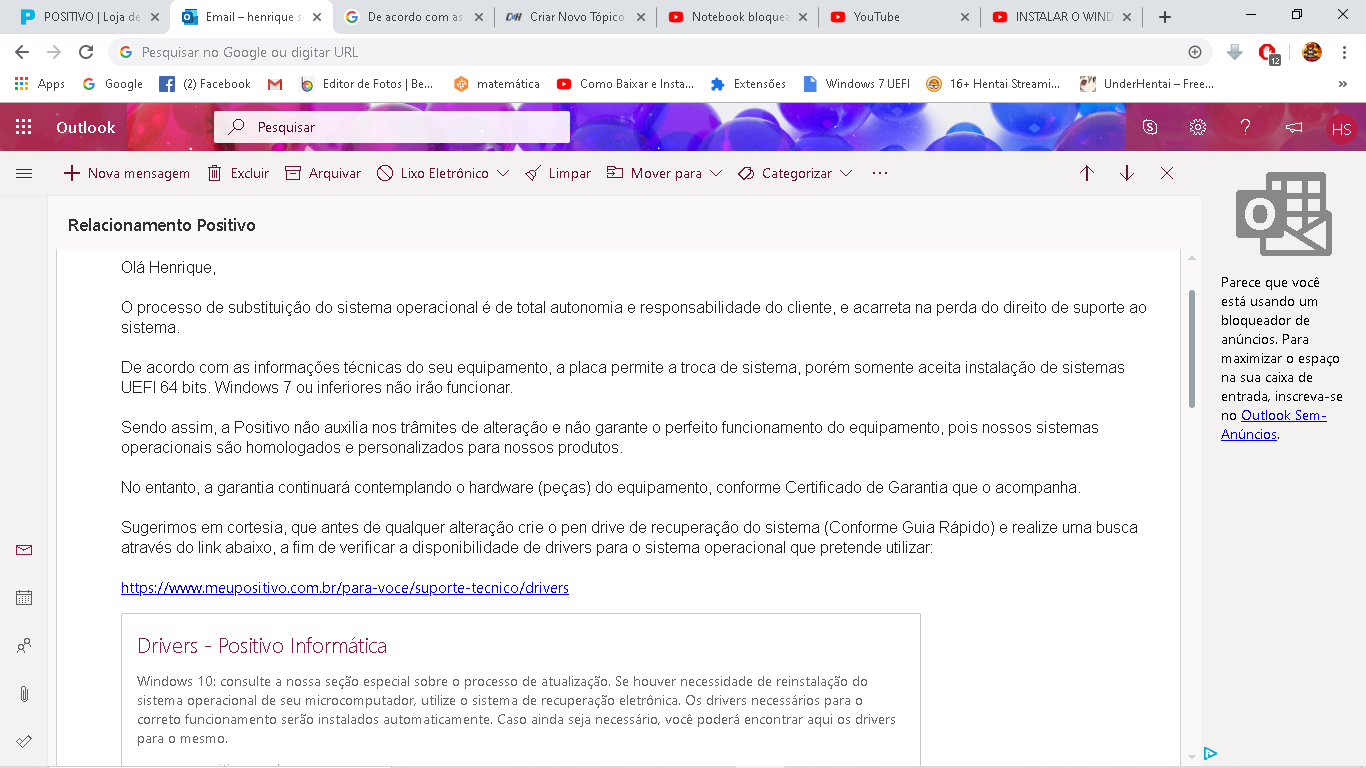Open the Calendar icon in left rail
Image resolution: width=1366 pixels, height=768 pixels.
24,597
